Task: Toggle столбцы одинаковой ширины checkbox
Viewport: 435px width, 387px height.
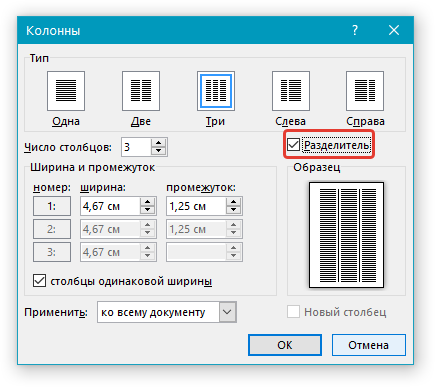Action: (x=39, y=281)
